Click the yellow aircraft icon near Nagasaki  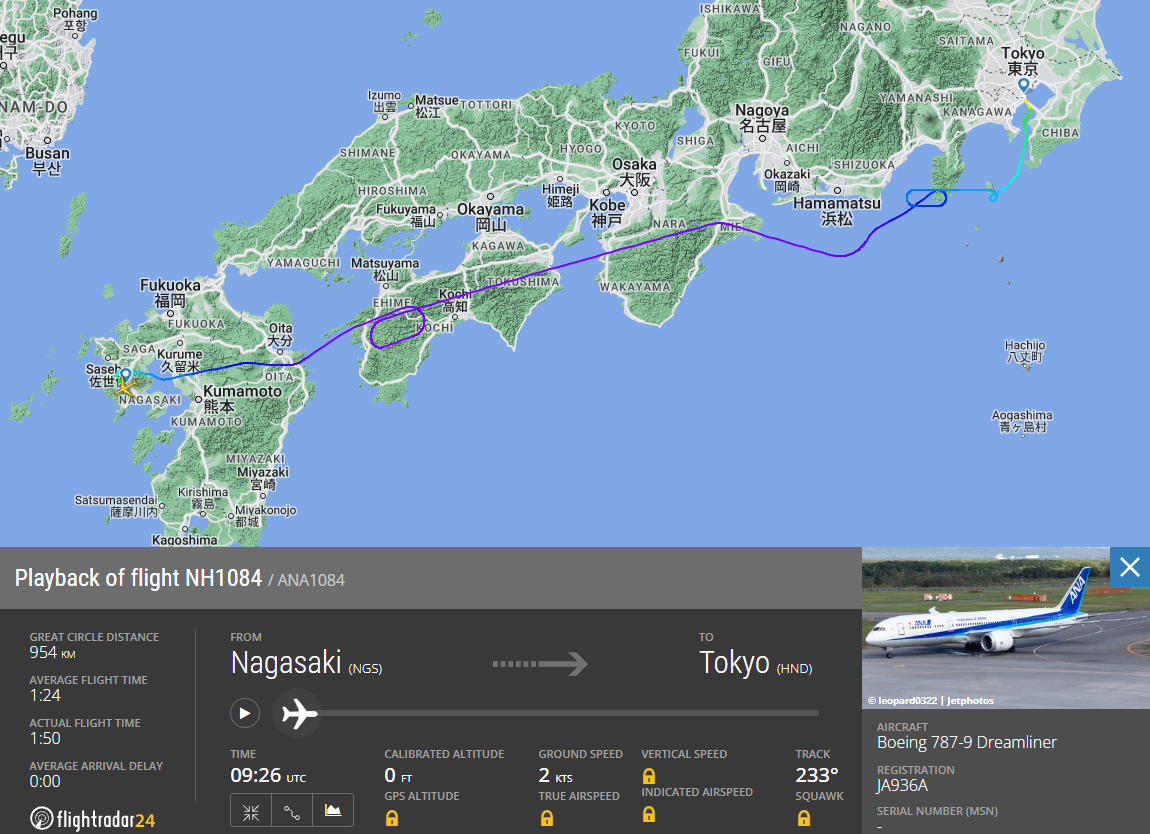click(126, 387)
